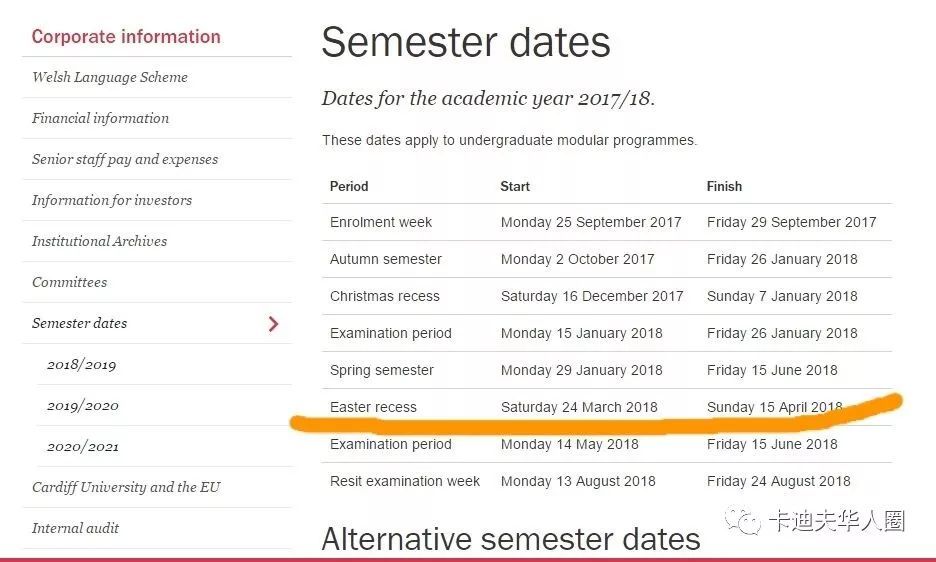Click the Period column header
The height and width of the screenshot is (562, 936).
pyautogui.click(x=349, y=186)
